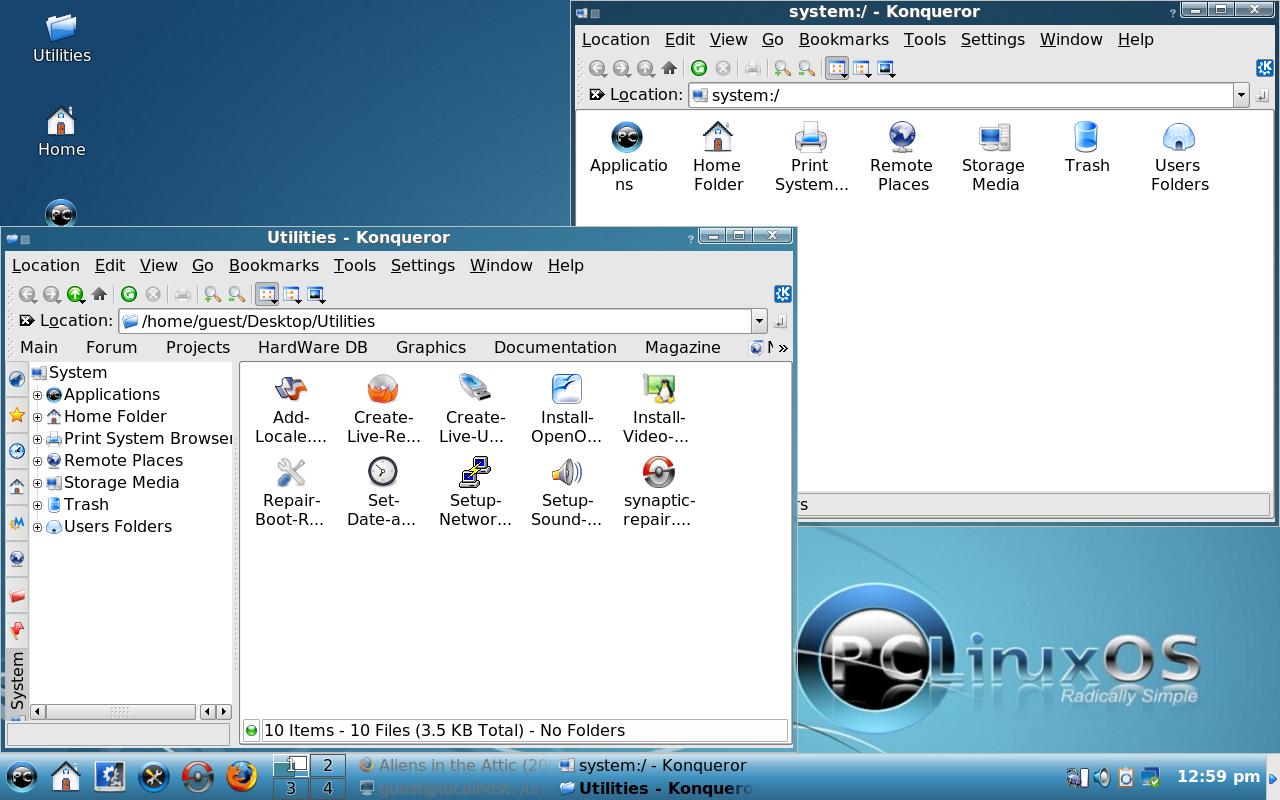Screen dimensions: 1280x800
Task: Open the PC main menu on the panel
Action: pyautogui.click(x=22, y=777)
